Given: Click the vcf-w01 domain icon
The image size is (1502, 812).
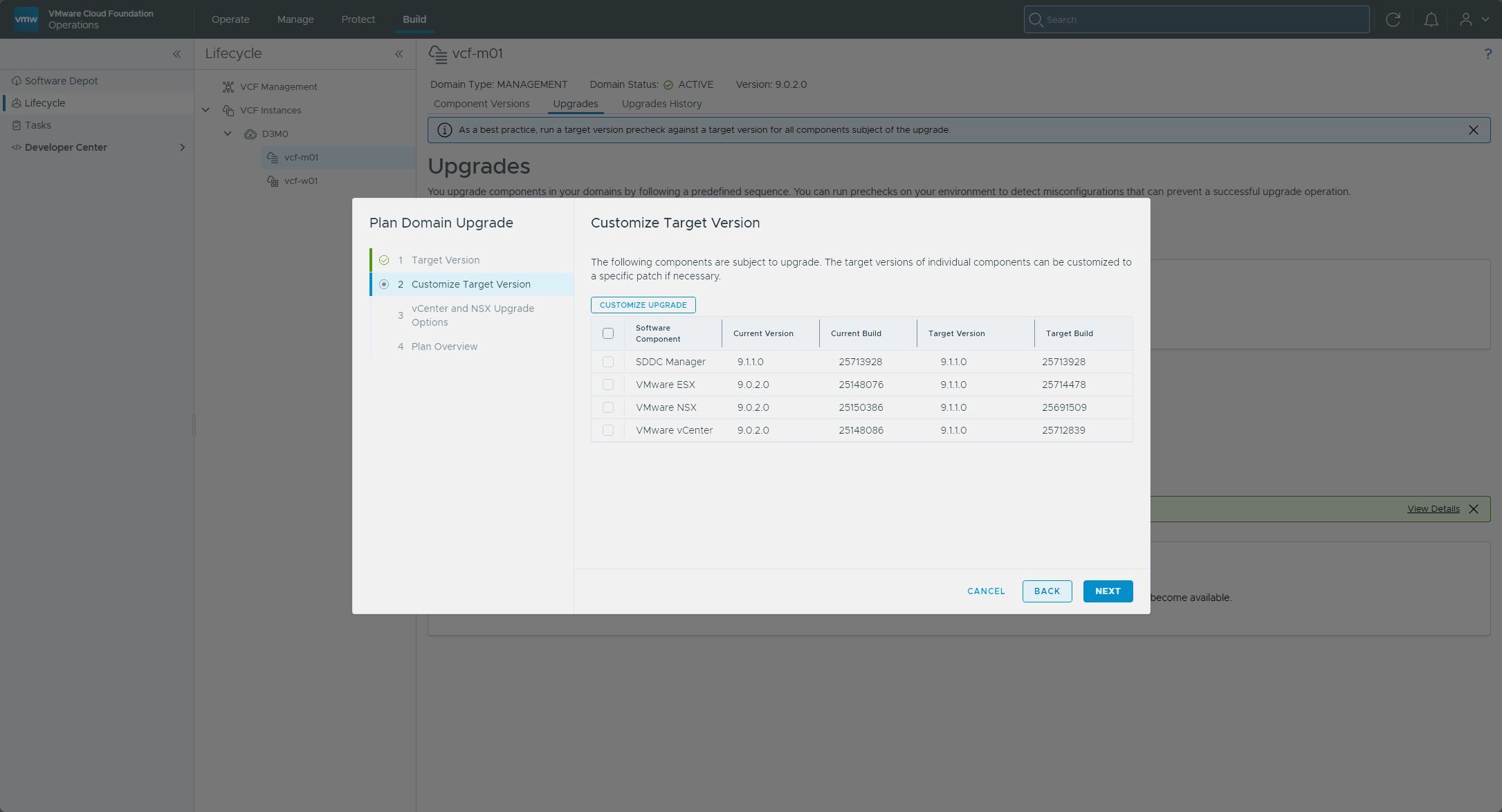Looking at the screenshot, I should coord(273,181).
